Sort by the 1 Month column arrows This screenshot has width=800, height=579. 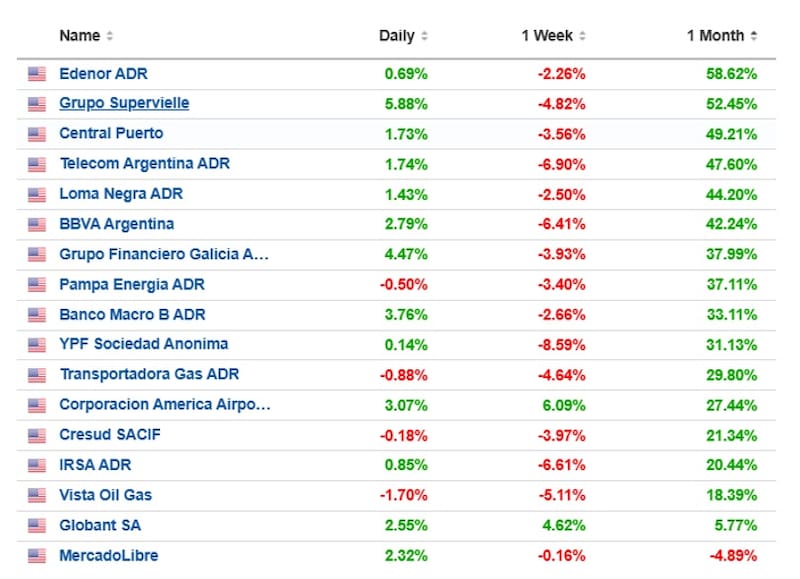(753, 36)
